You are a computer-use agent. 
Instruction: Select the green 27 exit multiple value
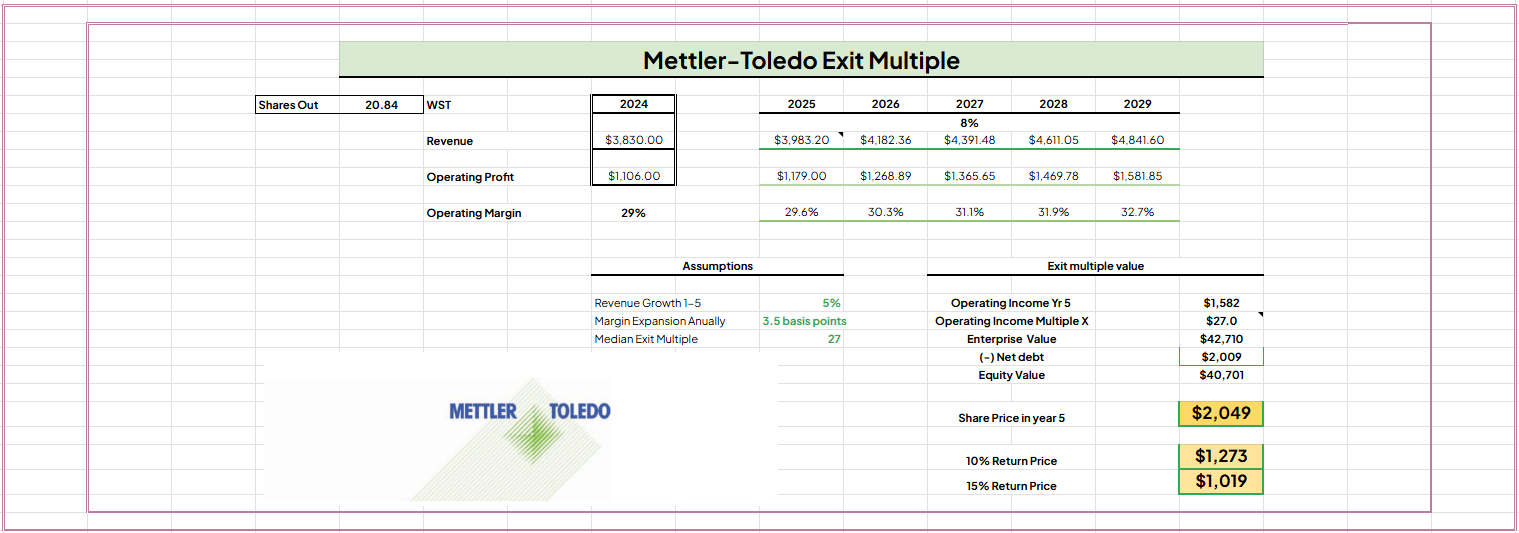tap(801, 339)
